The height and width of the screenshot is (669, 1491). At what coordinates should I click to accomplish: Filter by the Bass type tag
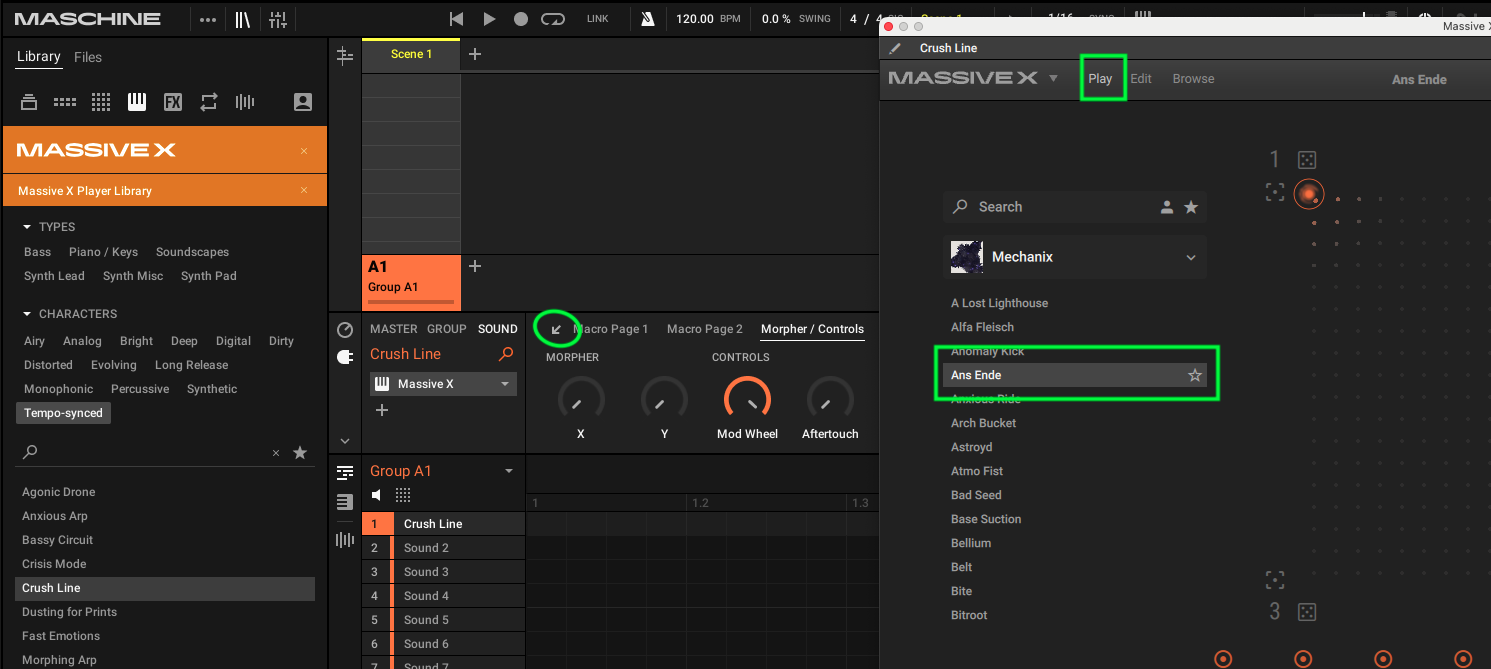[37, 252]
